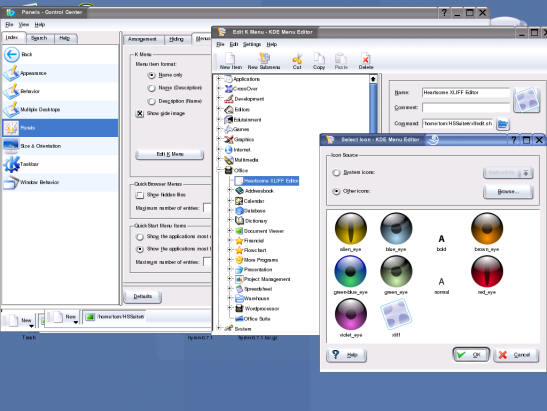
Task: Collapse the Office tree node
Action: [x=219, y=170]
